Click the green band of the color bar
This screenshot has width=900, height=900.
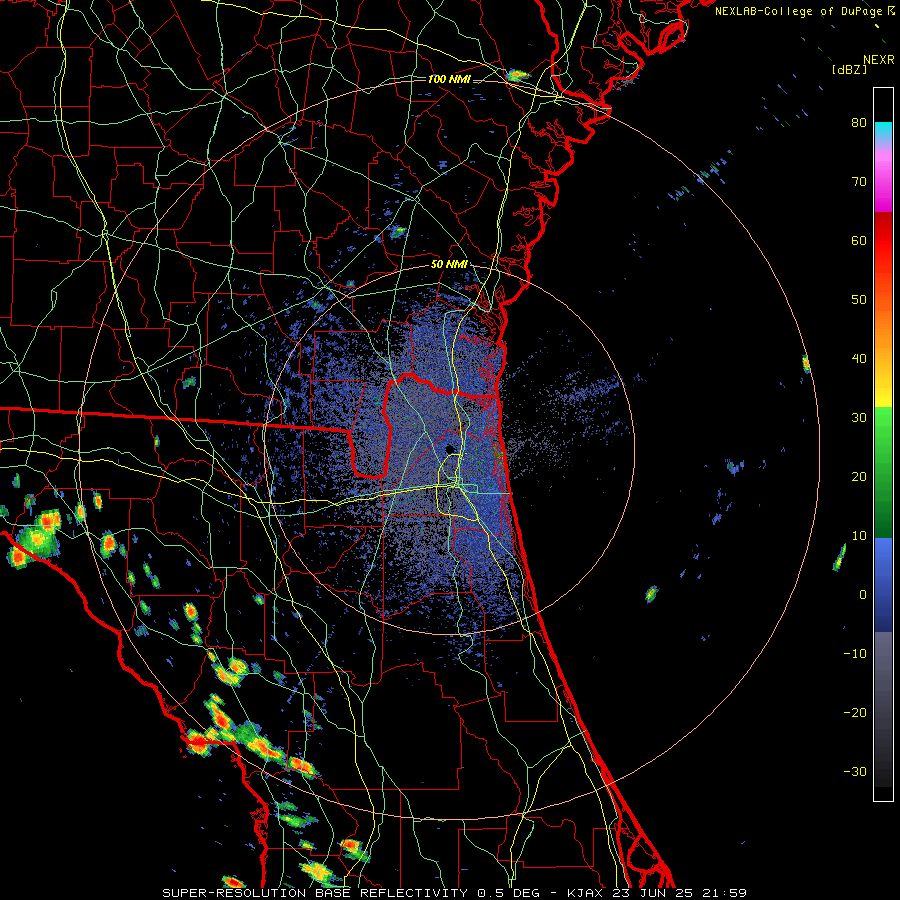[883, 472]
